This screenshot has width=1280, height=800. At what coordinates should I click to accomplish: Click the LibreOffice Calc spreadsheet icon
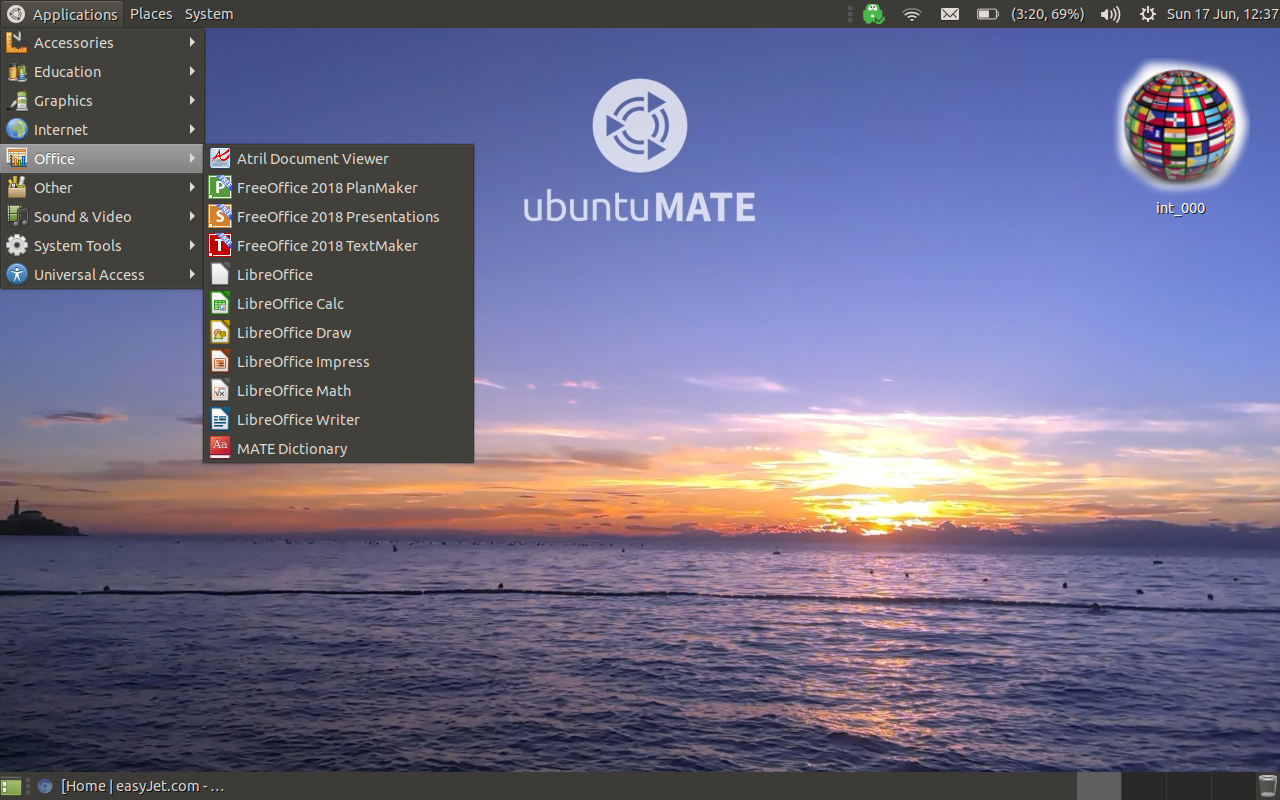pyautogui.click(x=220, y=304)
